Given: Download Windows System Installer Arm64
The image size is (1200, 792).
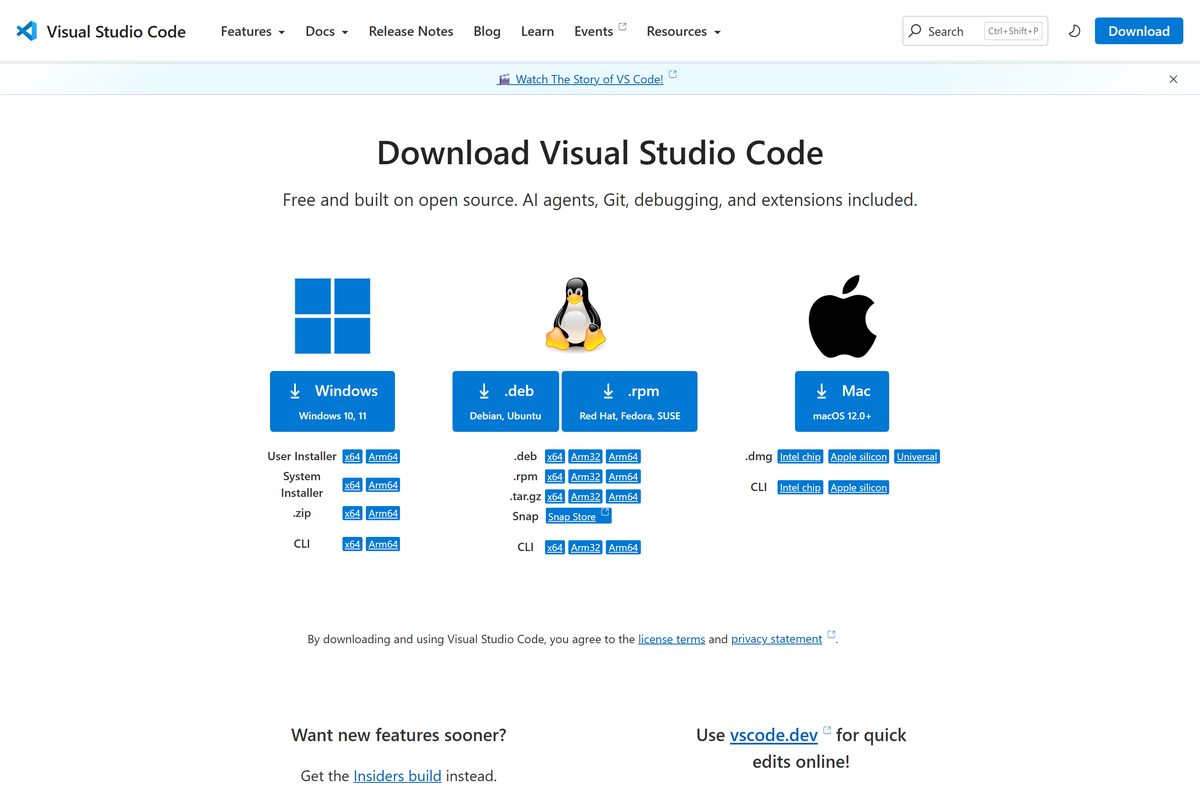Looking at the screenshot, I should pyautogui.click(x=383, y=485).
